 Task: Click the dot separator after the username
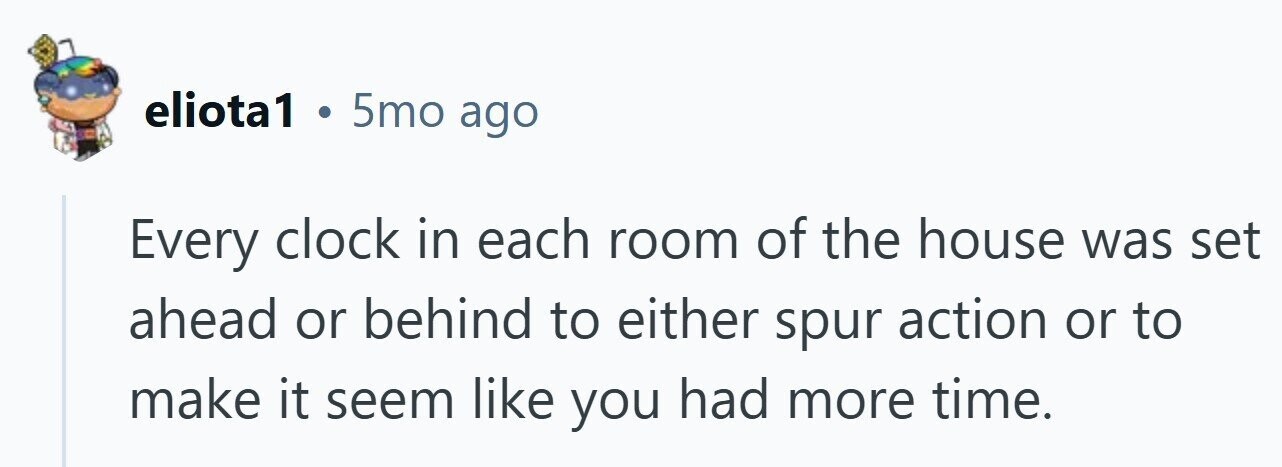[323, 115]
